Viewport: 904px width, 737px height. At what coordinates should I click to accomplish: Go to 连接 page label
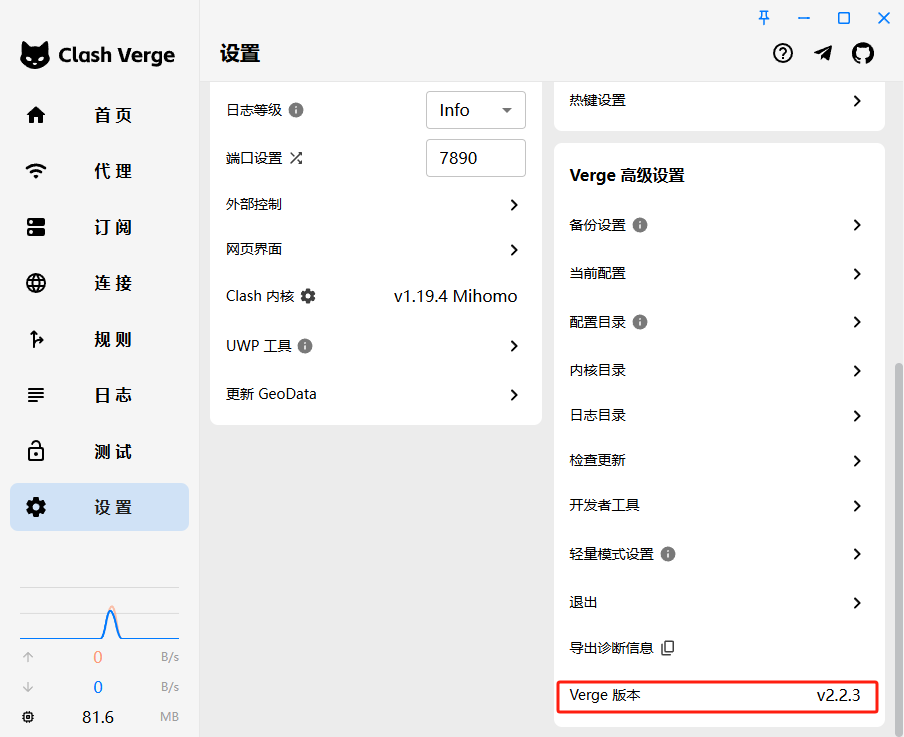(113, 283)
